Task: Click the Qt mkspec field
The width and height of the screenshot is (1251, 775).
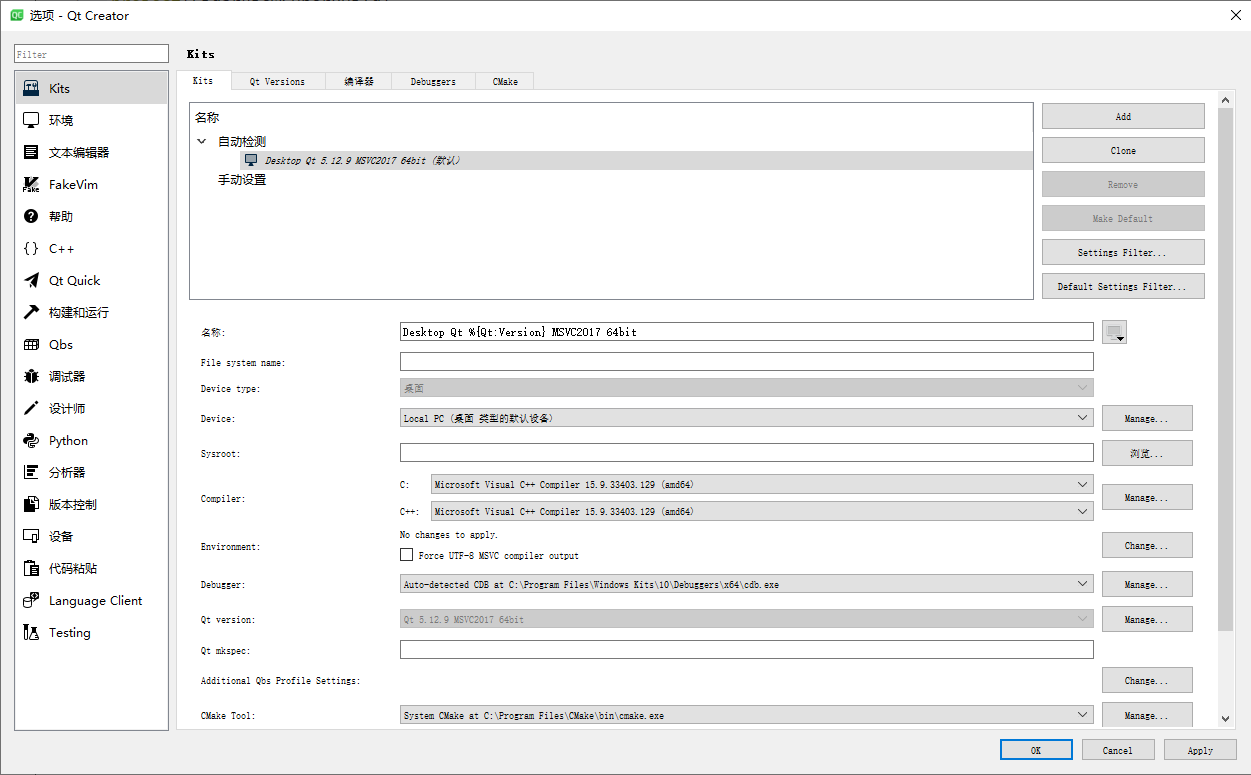Action: [x=746, y=650]
